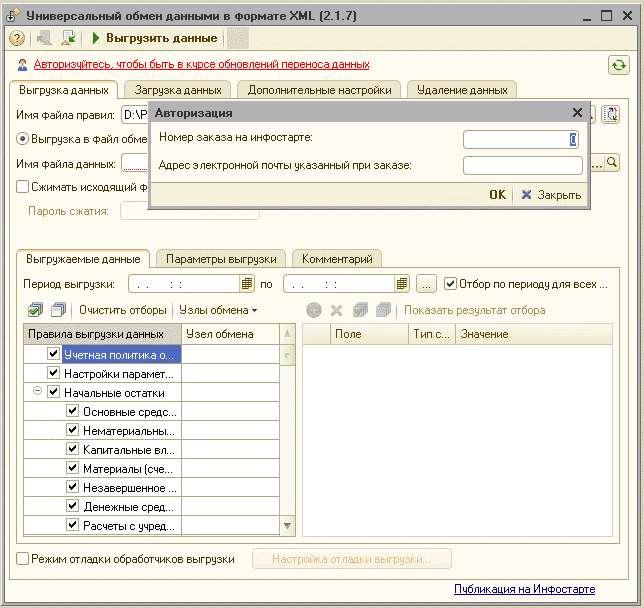Toggle Отбор по периоду для всех checkbox
The image size is (644, 608).
[x=451, y=284]
